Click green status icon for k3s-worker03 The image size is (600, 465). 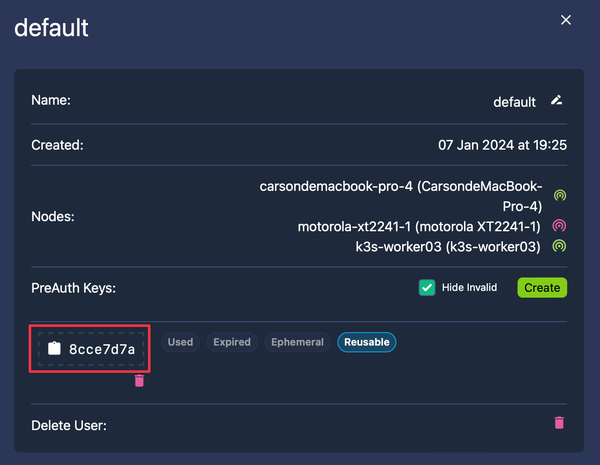[559, 246]
